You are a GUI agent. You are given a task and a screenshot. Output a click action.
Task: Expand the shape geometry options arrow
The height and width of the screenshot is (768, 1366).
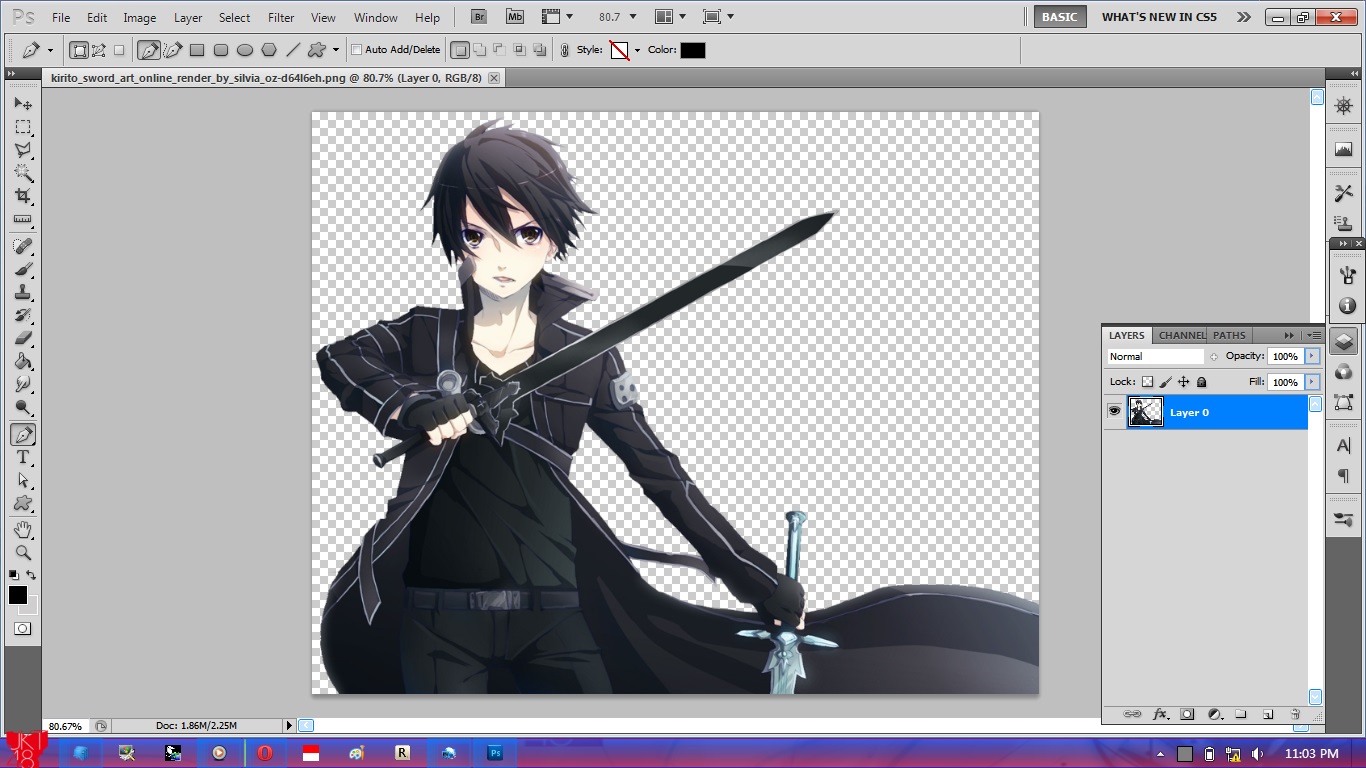point(336,50)
